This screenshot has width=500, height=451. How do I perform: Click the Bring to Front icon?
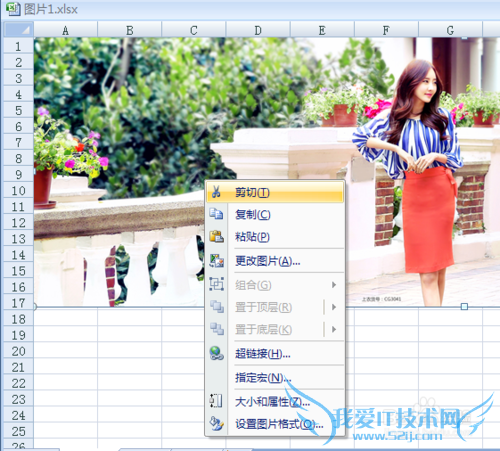click(217, 306)
